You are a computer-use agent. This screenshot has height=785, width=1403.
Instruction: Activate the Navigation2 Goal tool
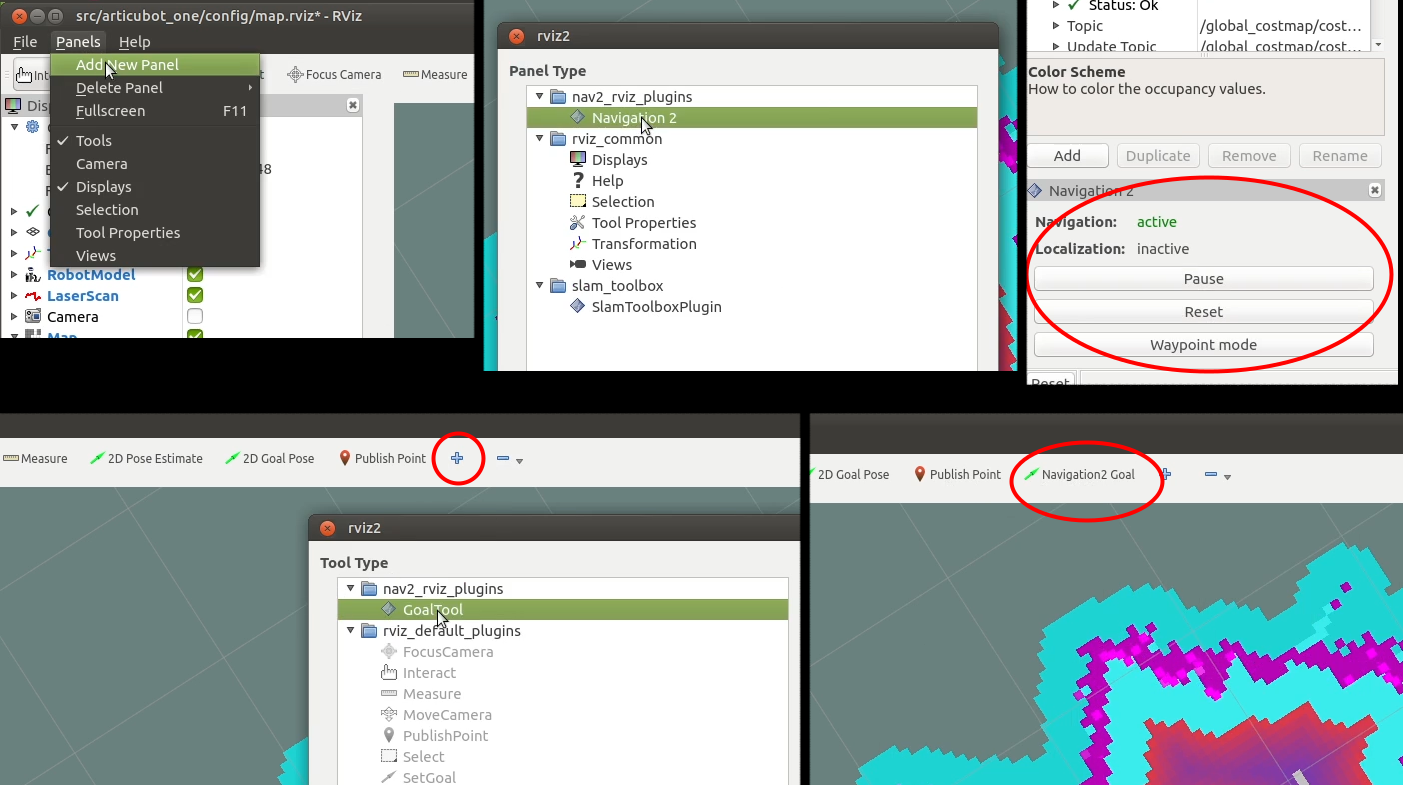click(1079, 475)
